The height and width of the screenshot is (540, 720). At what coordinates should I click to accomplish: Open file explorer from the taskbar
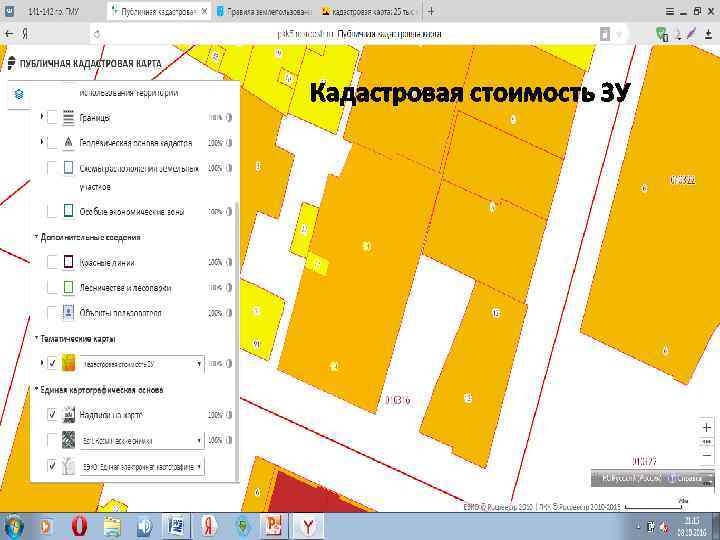112,527
